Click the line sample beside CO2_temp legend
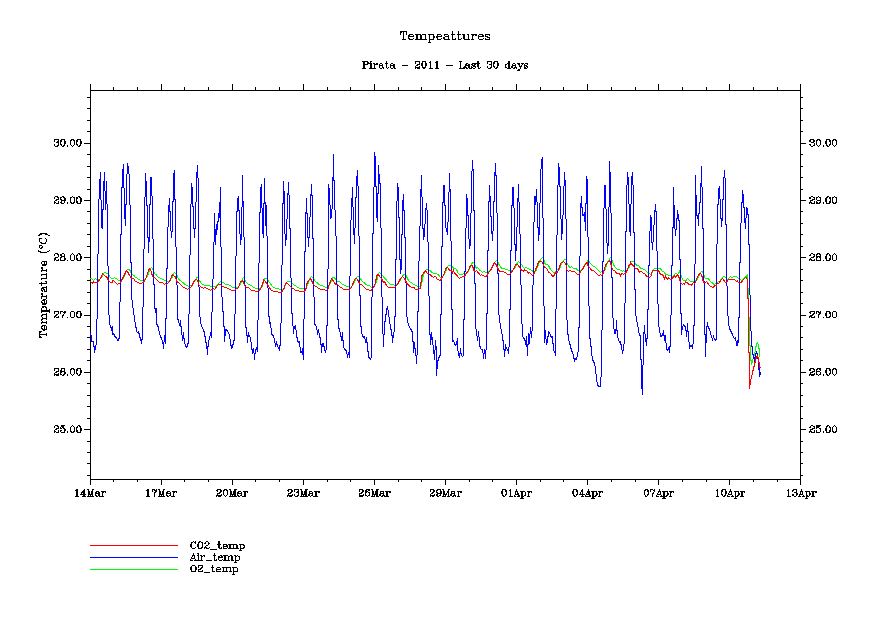 point(133,545)
